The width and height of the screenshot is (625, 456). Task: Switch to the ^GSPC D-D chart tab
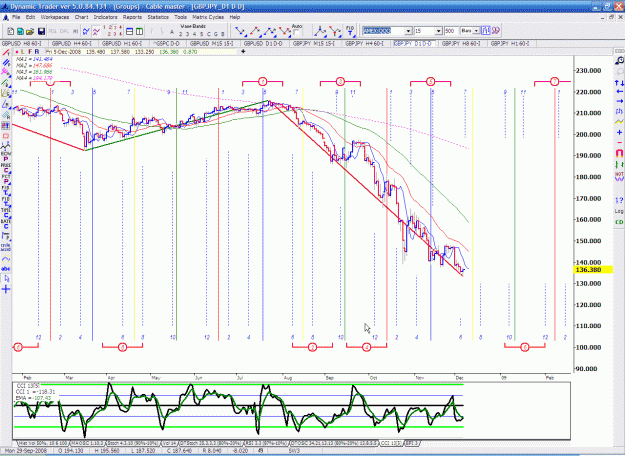166,43
